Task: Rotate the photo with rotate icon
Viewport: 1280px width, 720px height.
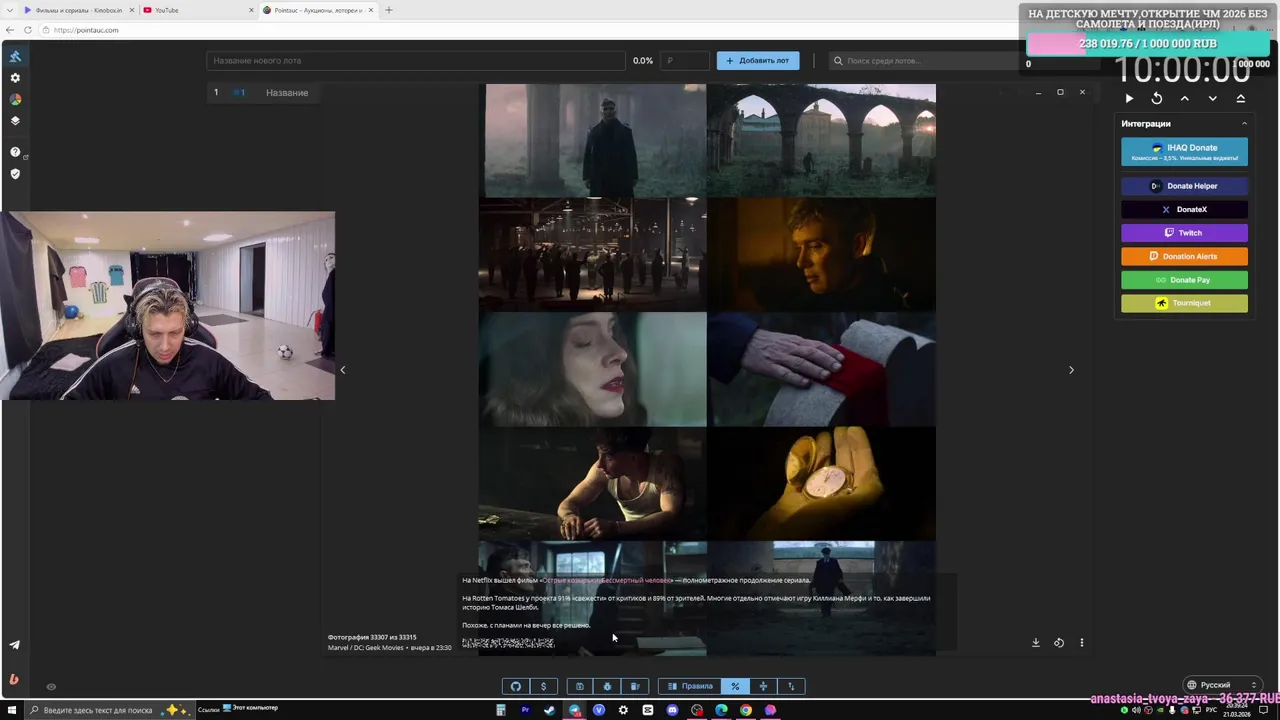Action: tap(1059, 643)
